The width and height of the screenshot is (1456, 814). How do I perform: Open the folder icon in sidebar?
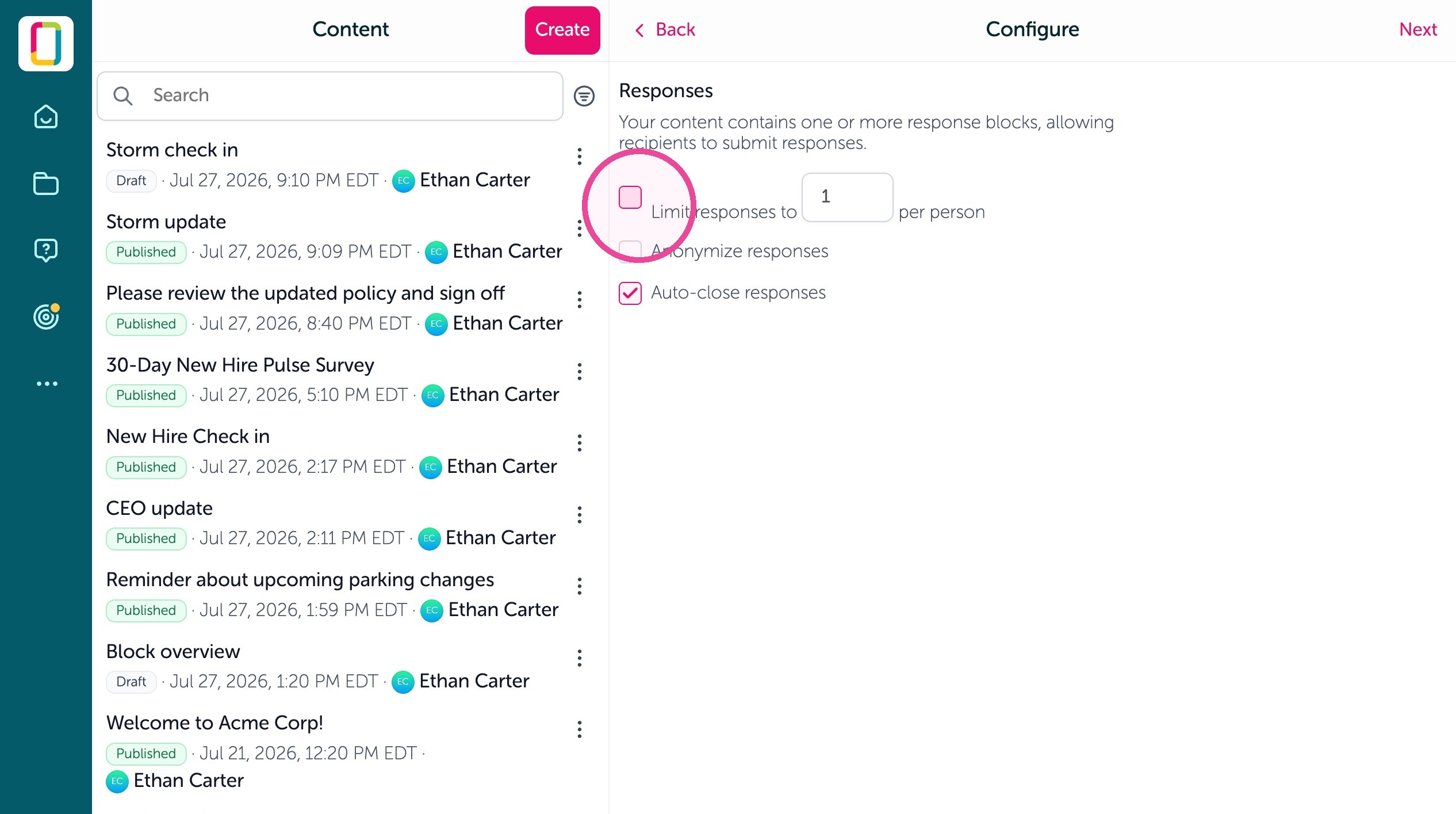click(x=46, y=184)
